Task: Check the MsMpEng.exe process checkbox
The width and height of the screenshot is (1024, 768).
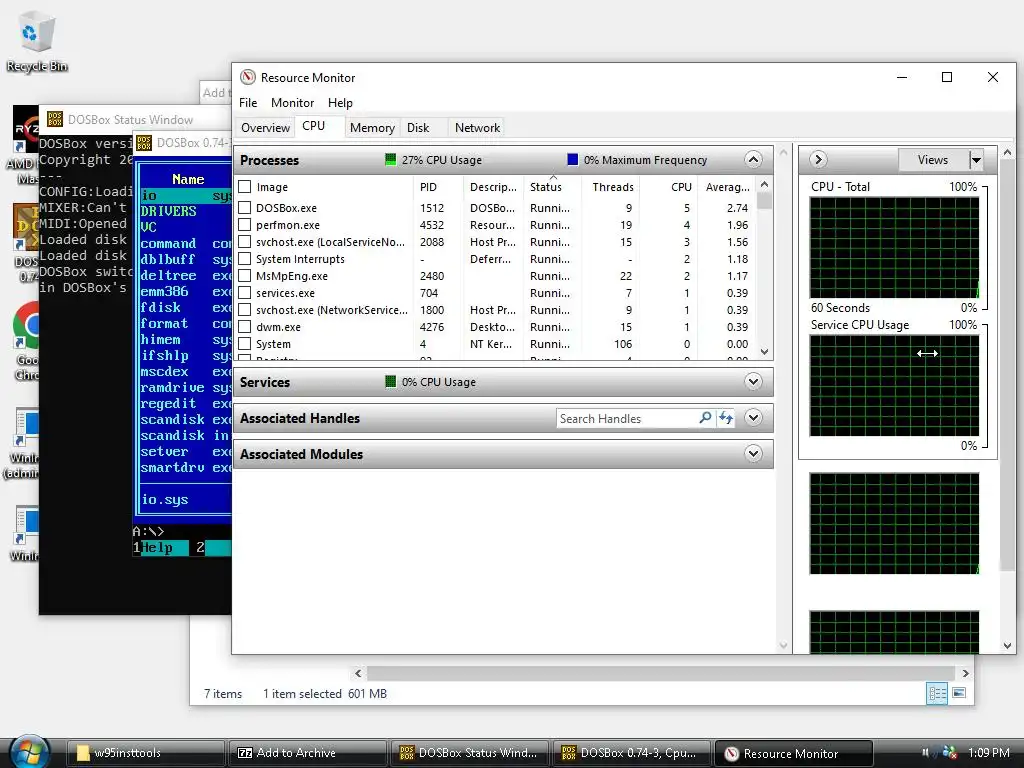Action: (245, 276)
